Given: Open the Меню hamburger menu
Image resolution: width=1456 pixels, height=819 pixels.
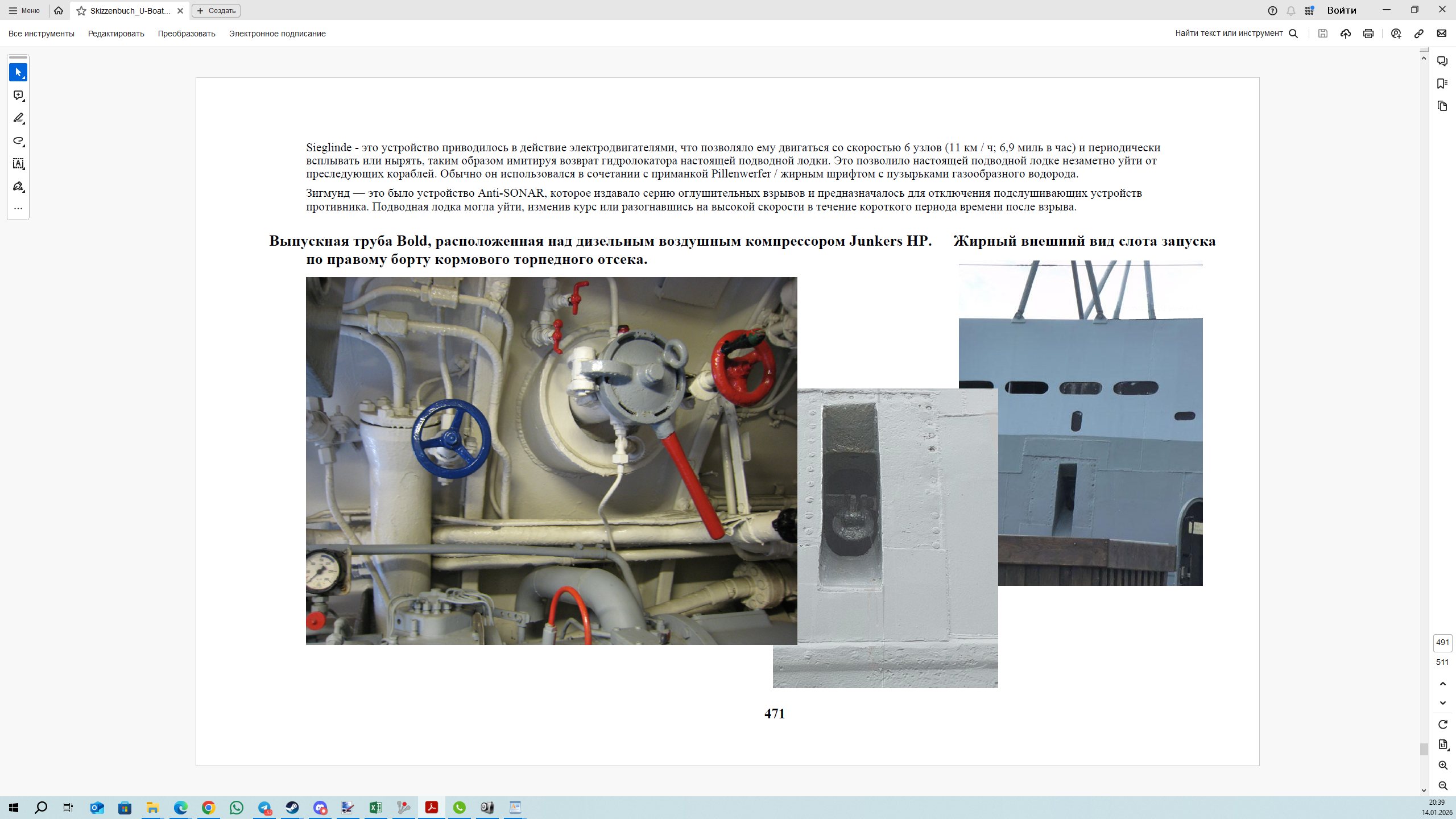Looking at the screenshot, I should click(24, 11).
